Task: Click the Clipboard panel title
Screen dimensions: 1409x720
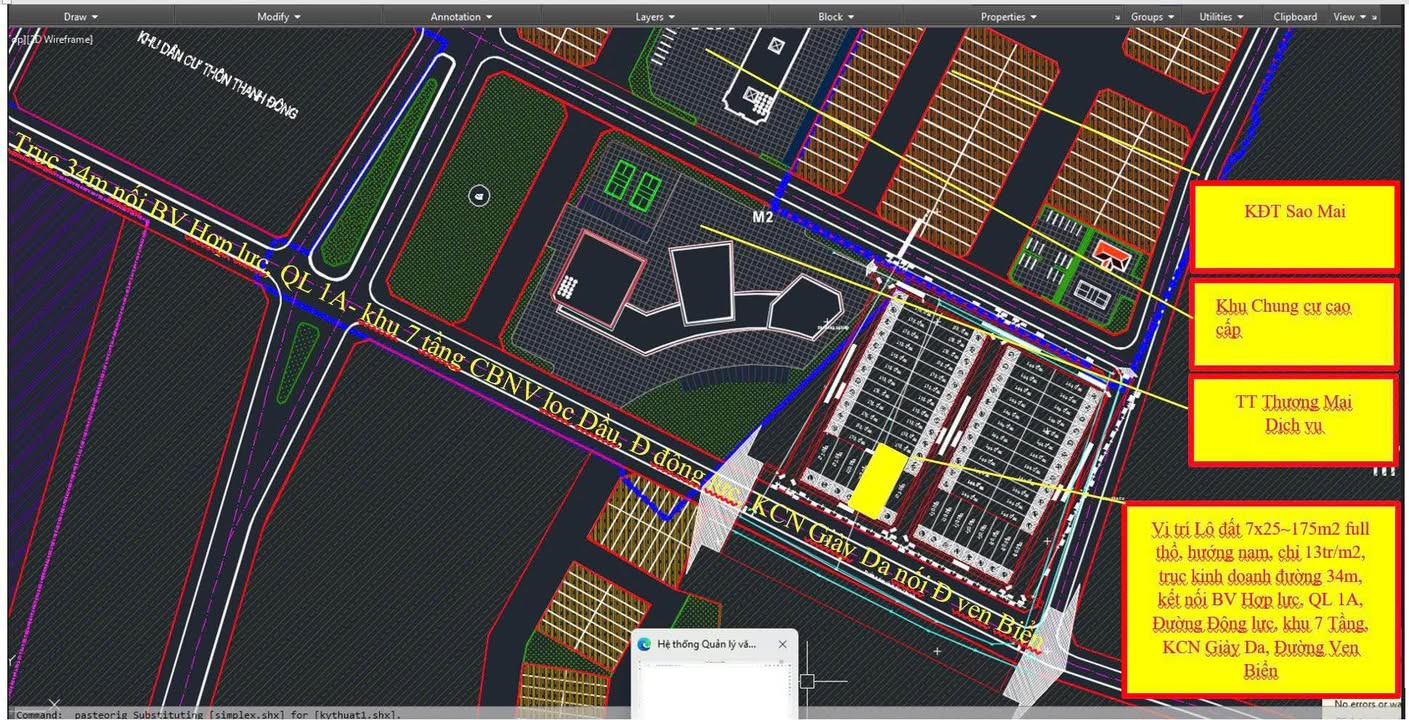Action: 1295,17
